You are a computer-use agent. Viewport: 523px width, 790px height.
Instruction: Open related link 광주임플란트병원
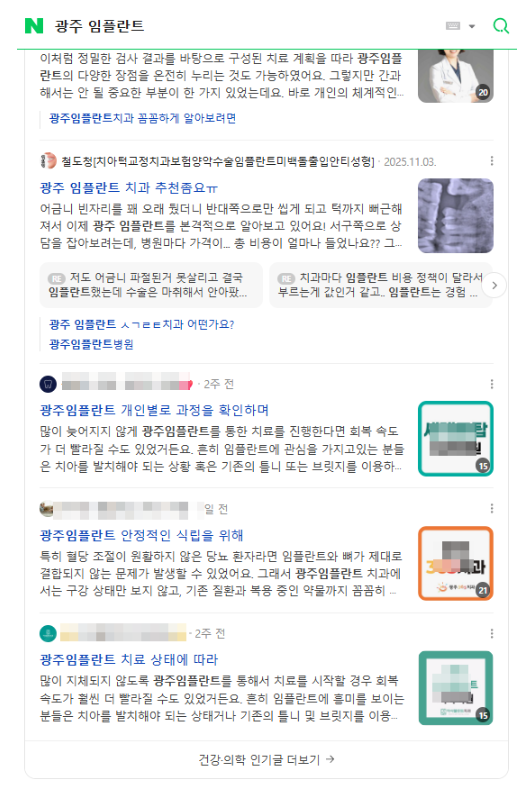[x=91, y=344]
